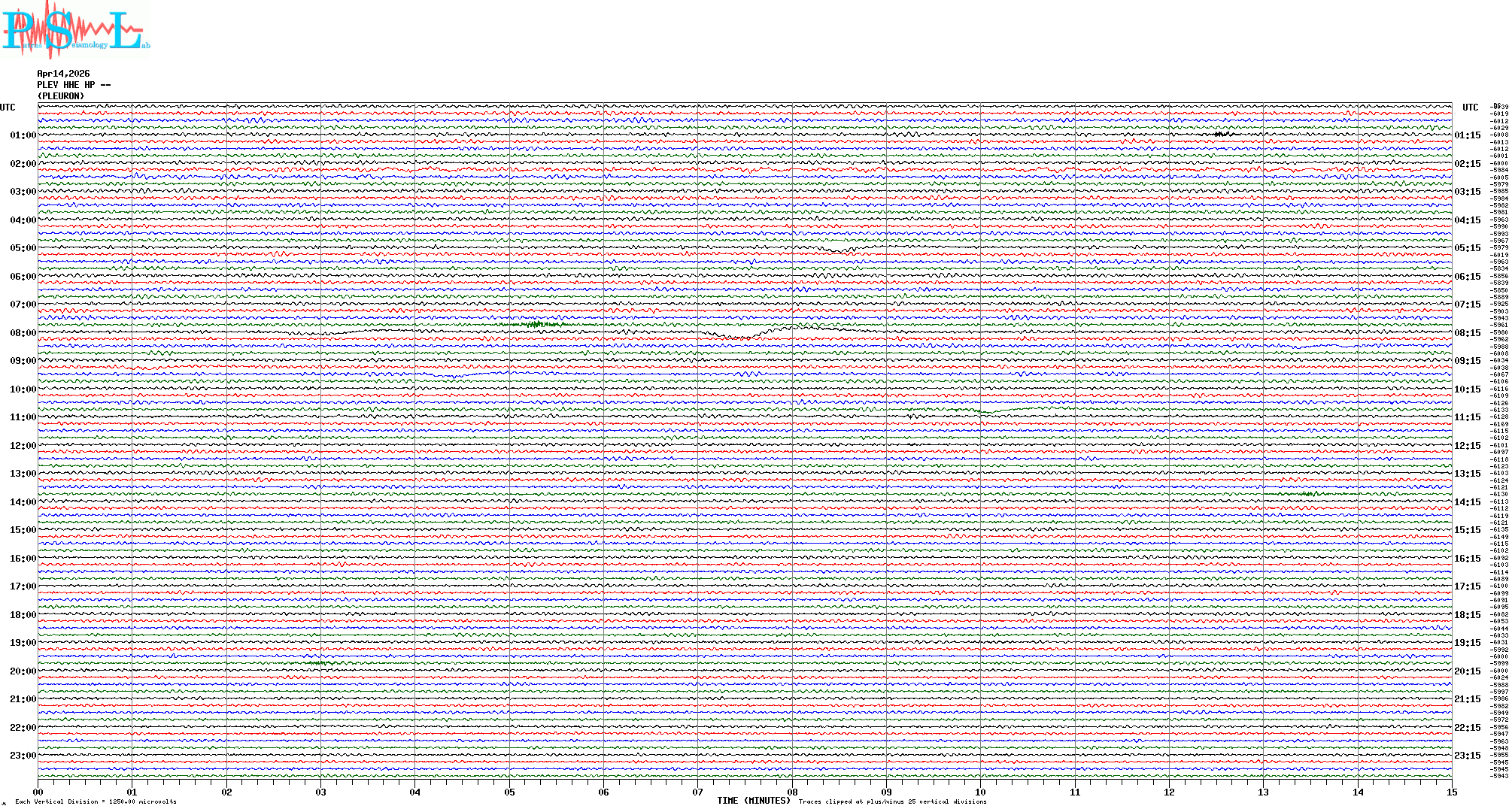Screen dimensions: 1512x812
Task: Click the 13:00 hour label on left
Action: point(23,474)
